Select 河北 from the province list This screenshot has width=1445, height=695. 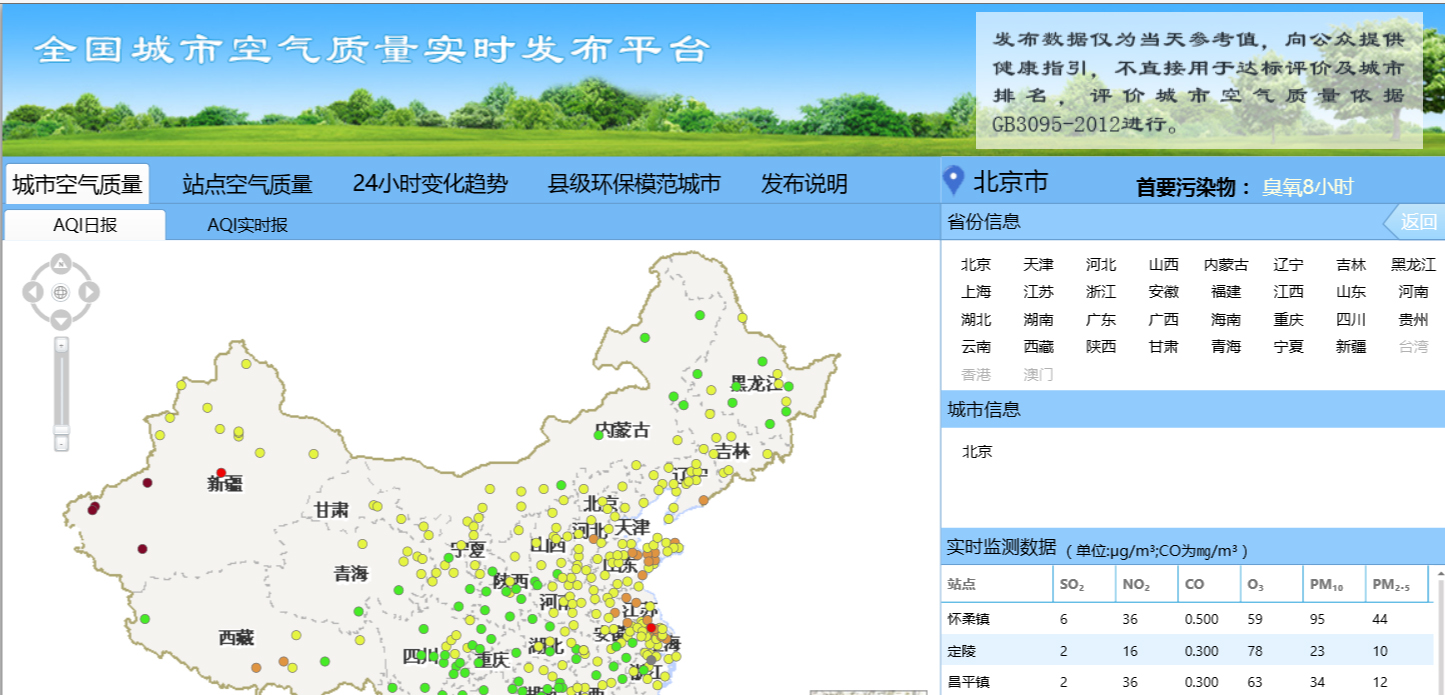[1099, 265]
